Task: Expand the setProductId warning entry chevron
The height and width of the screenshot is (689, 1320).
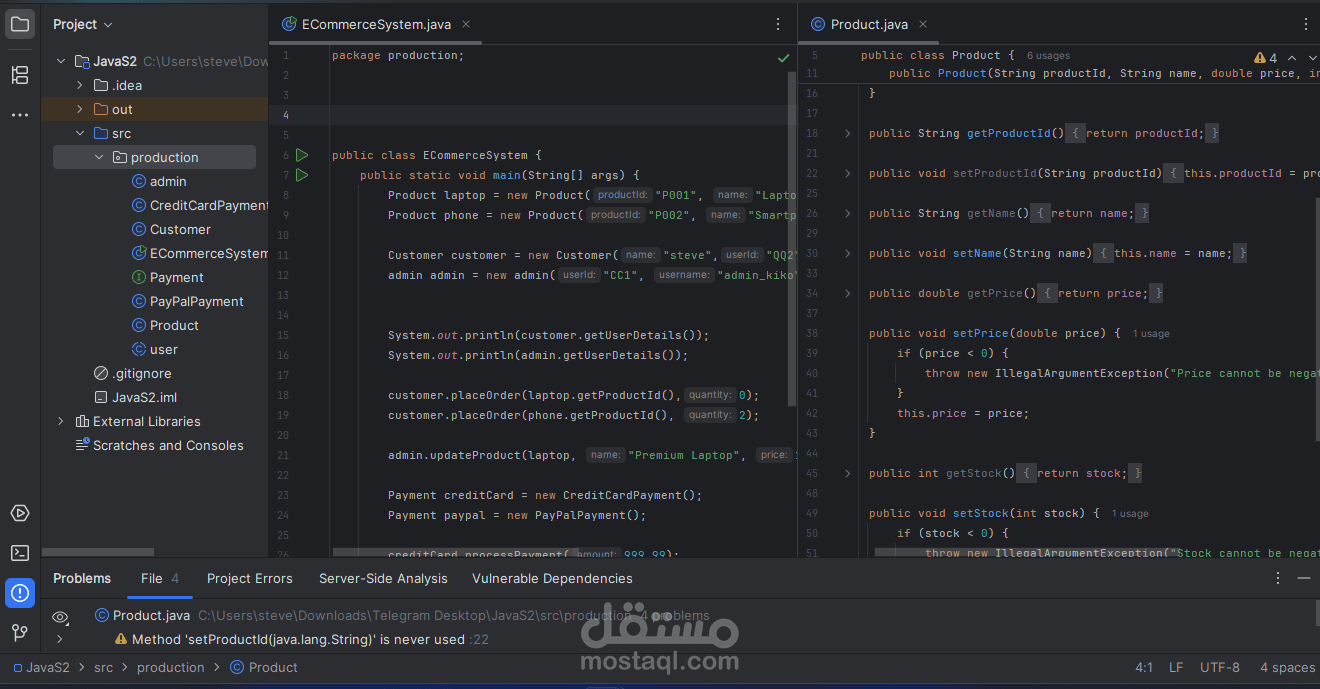Action: tap(60, 639)
